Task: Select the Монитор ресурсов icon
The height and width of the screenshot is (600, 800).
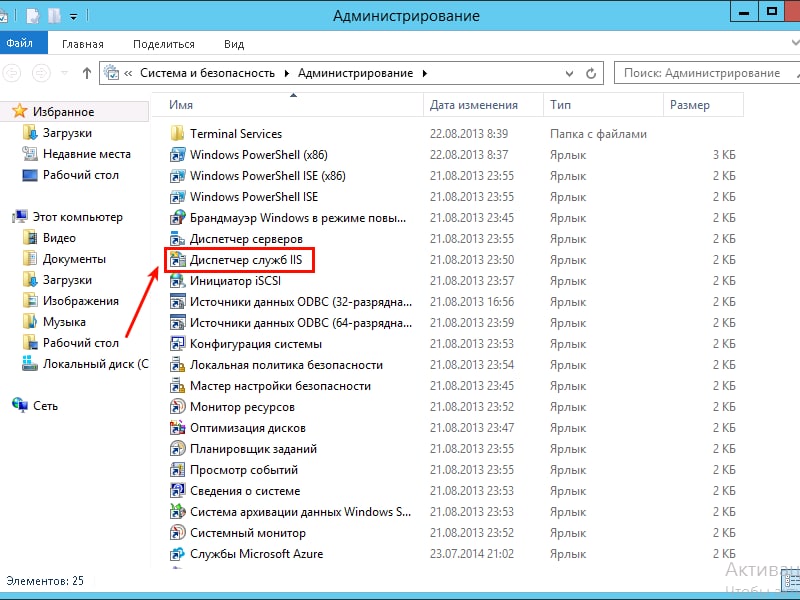Action: [177, 407]
